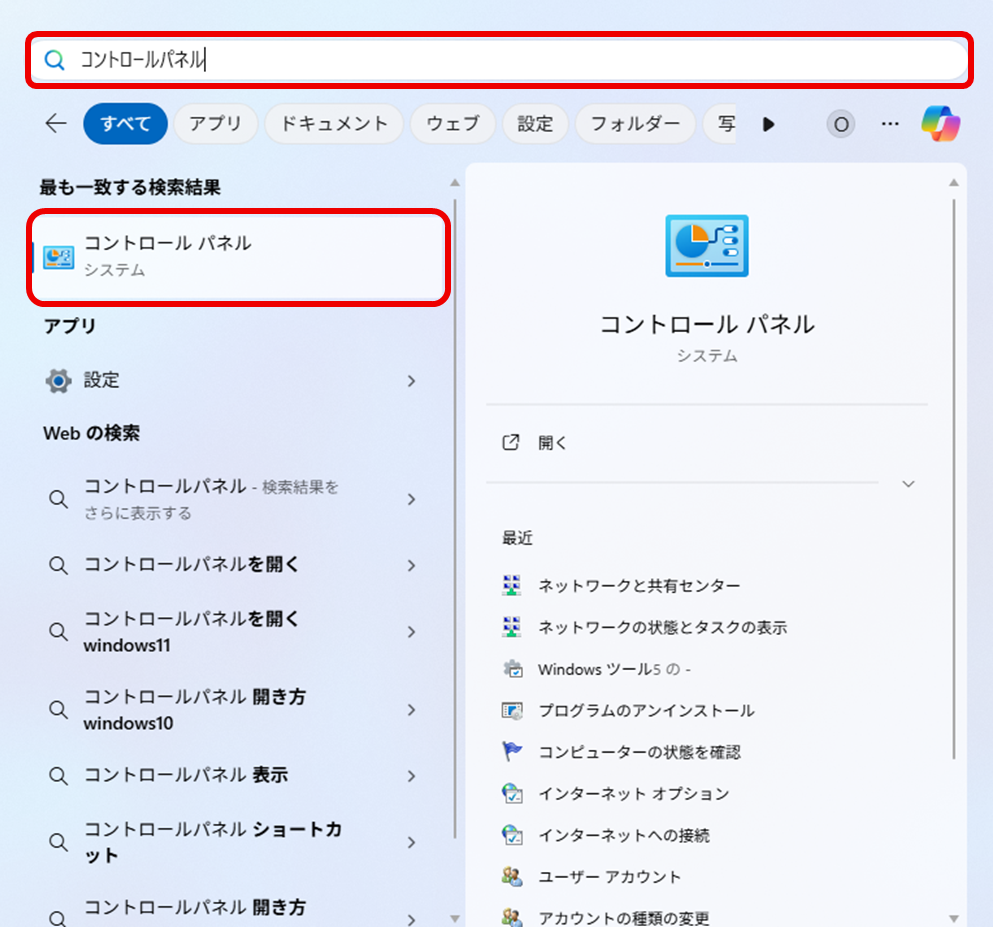This screenshot has height=927, width=993.
Task: Click the コンピューターの状態を確認 flag icon
Action: click(513, 752)
